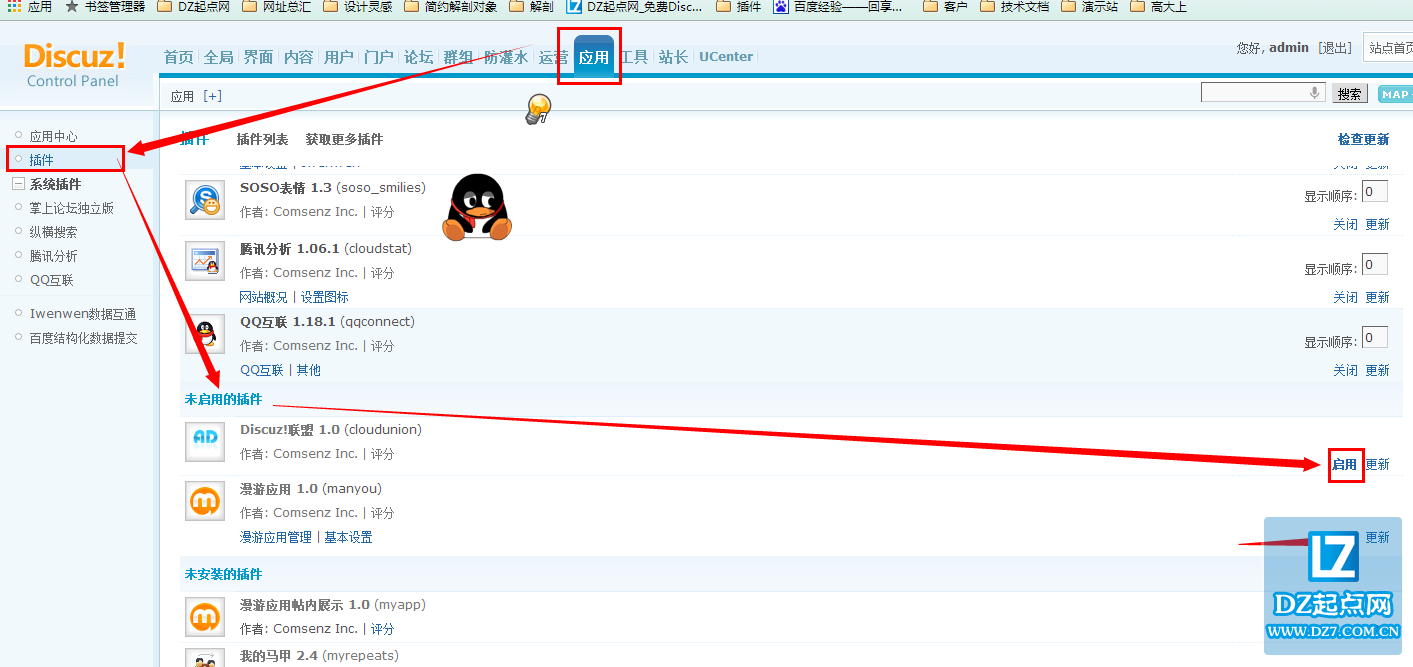Switch to the 获取更多插件 tab
Screen dimensions: 1413x667
(x=344, y=139)
